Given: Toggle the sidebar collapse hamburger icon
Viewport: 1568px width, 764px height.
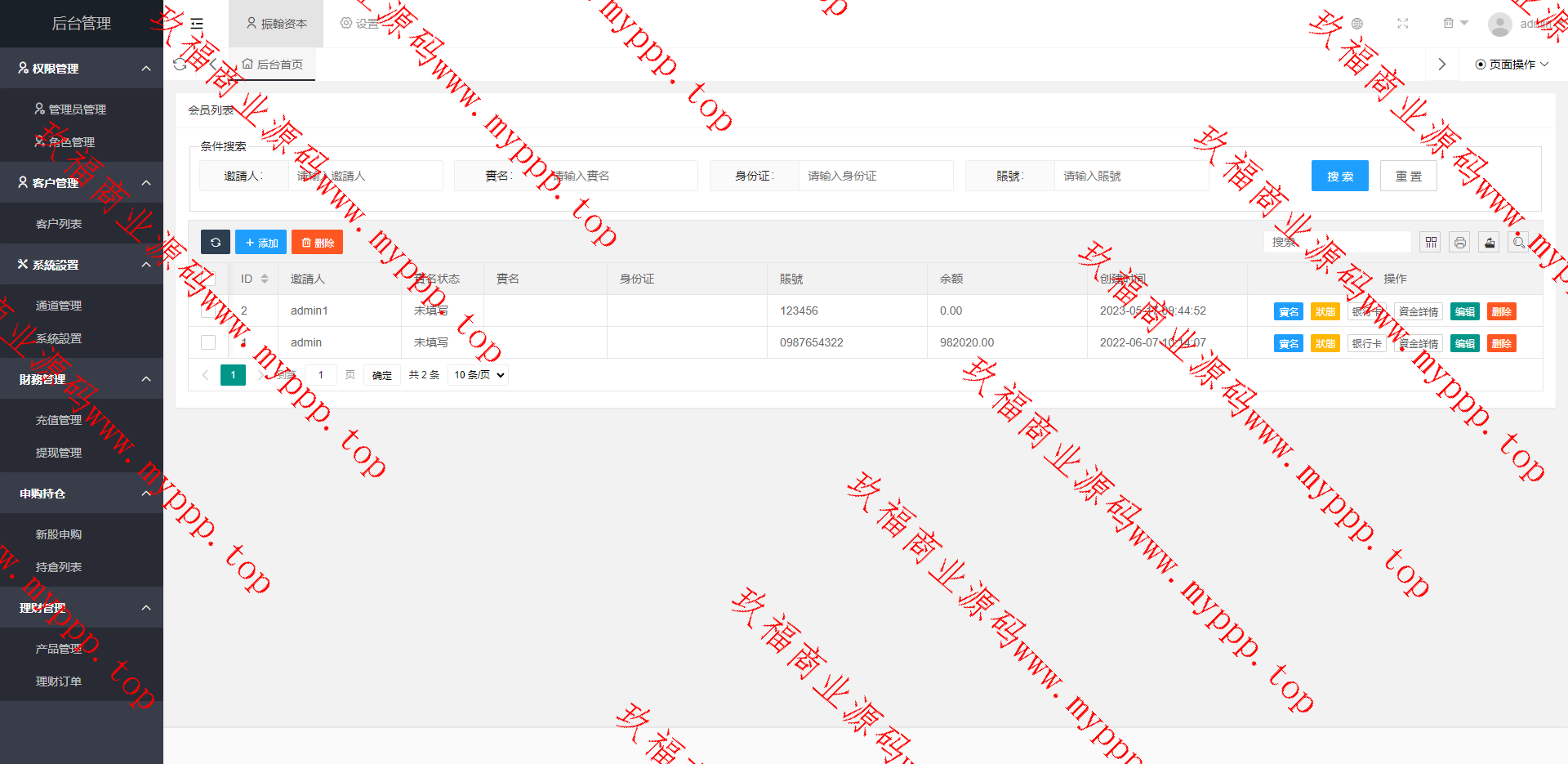Looking at the screenshot, I should coord(197,24).
